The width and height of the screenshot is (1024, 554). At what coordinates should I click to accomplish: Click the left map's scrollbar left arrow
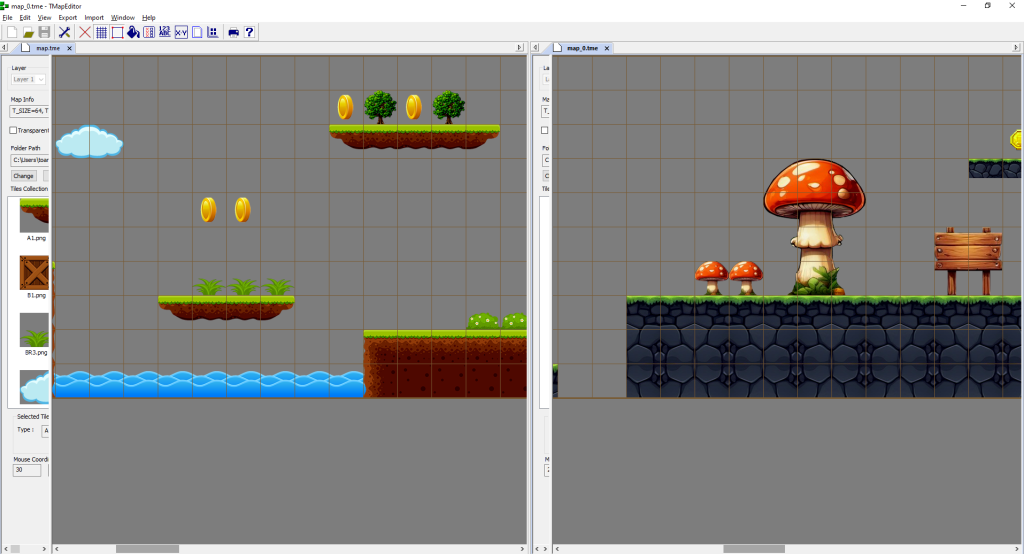click(x=57, y=549)
